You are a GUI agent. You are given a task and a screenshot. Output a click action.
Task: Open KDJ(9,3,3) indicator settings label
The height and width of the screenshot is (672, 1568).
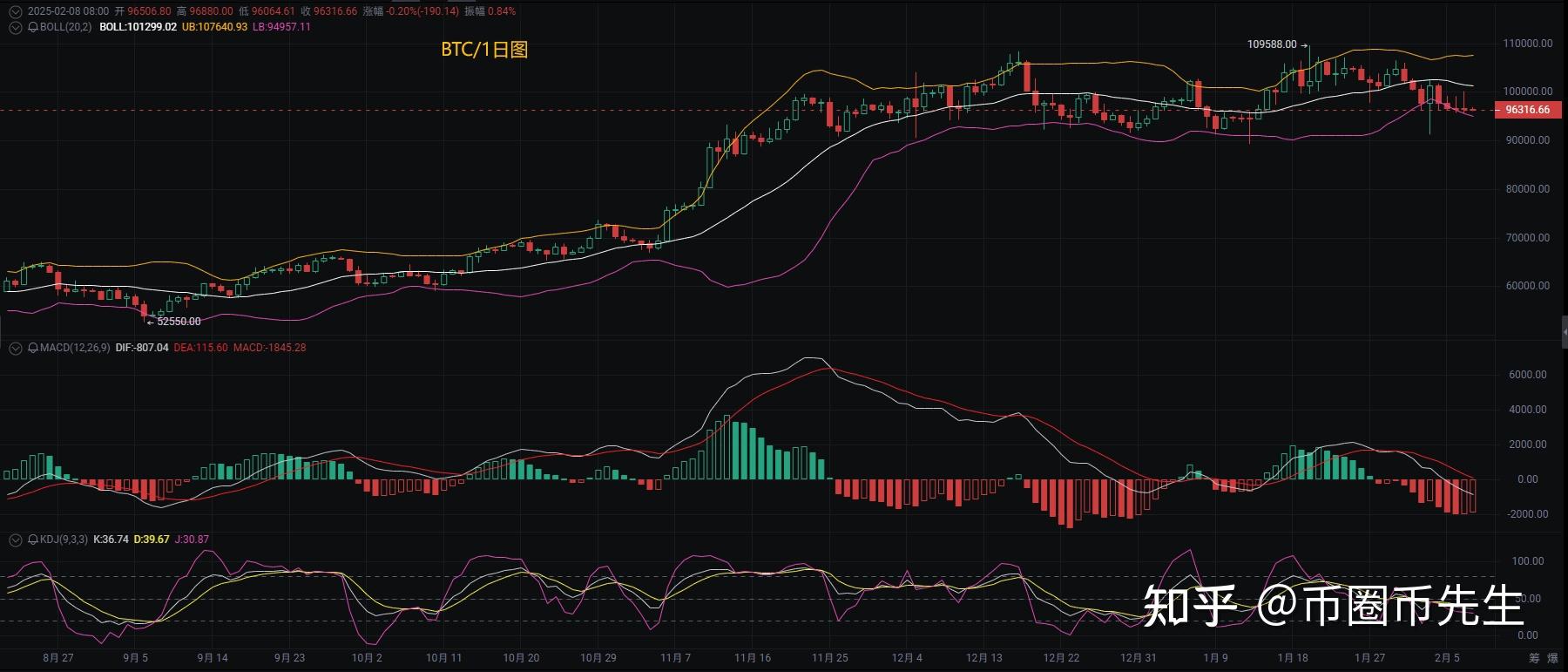(64, 540)
